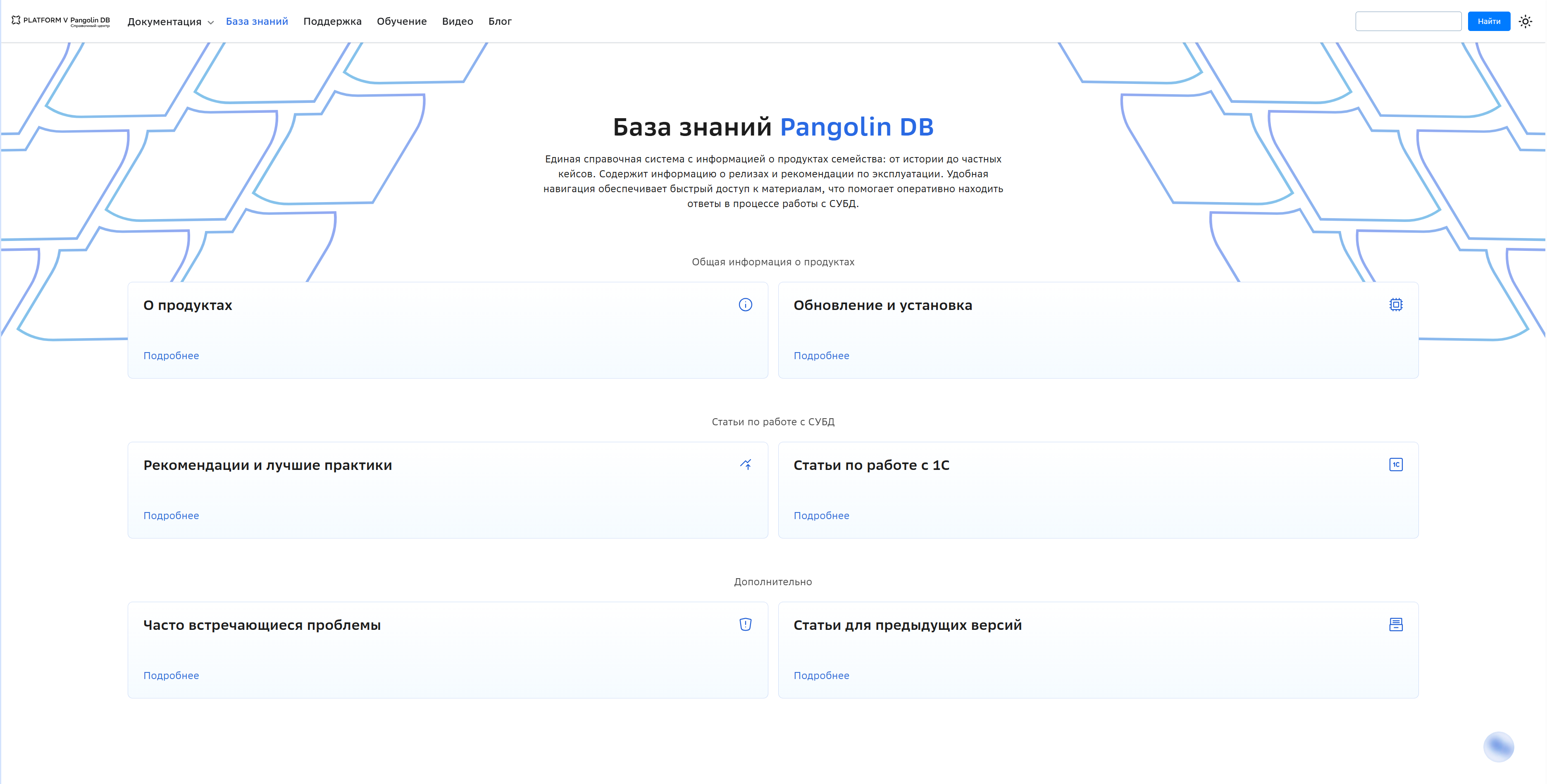This screenshot has height=784, width=1547.
Task: Click the Статьи по работе с 1С heading
Action: [x=871, y=465]
